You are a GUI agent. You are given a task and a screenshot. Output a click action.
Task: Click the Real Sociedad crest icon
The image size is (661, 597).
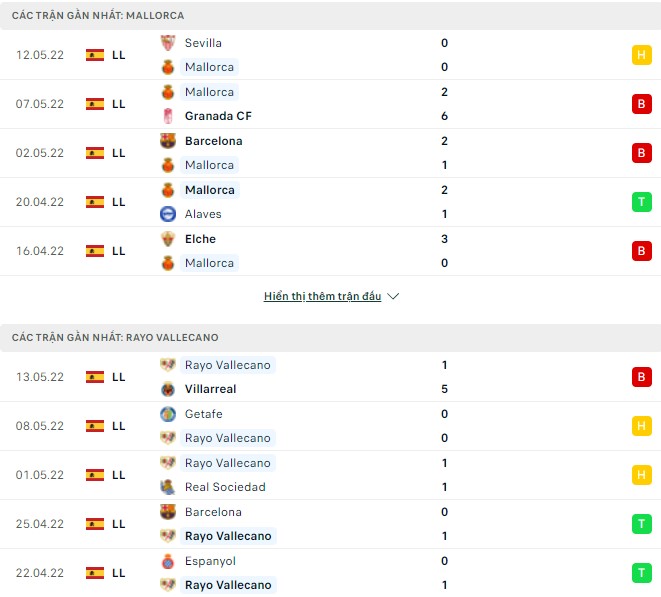point(168,487)
